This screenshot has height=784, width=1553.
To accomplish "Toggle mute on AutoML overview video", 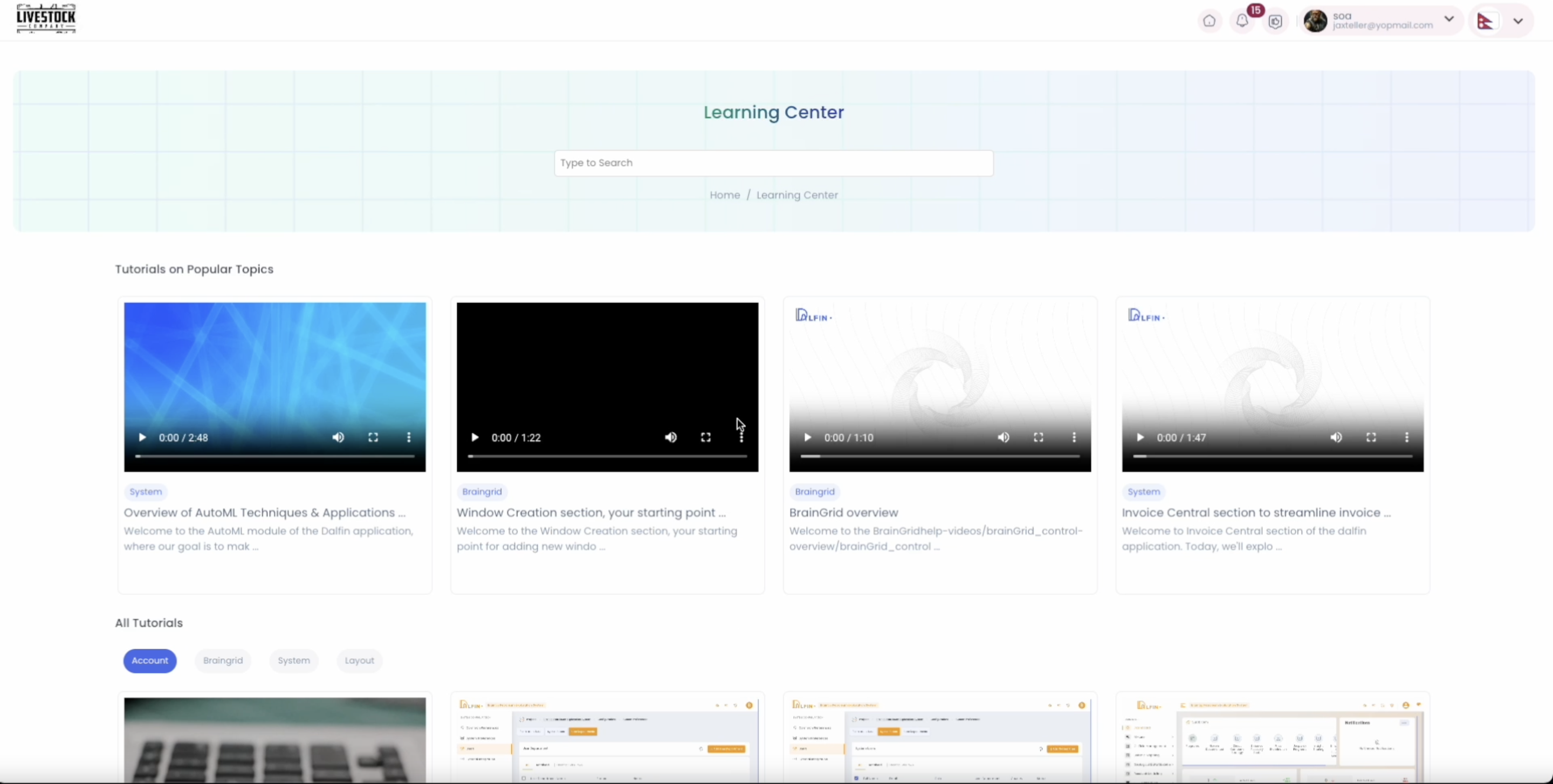I will tap(338, 437).
